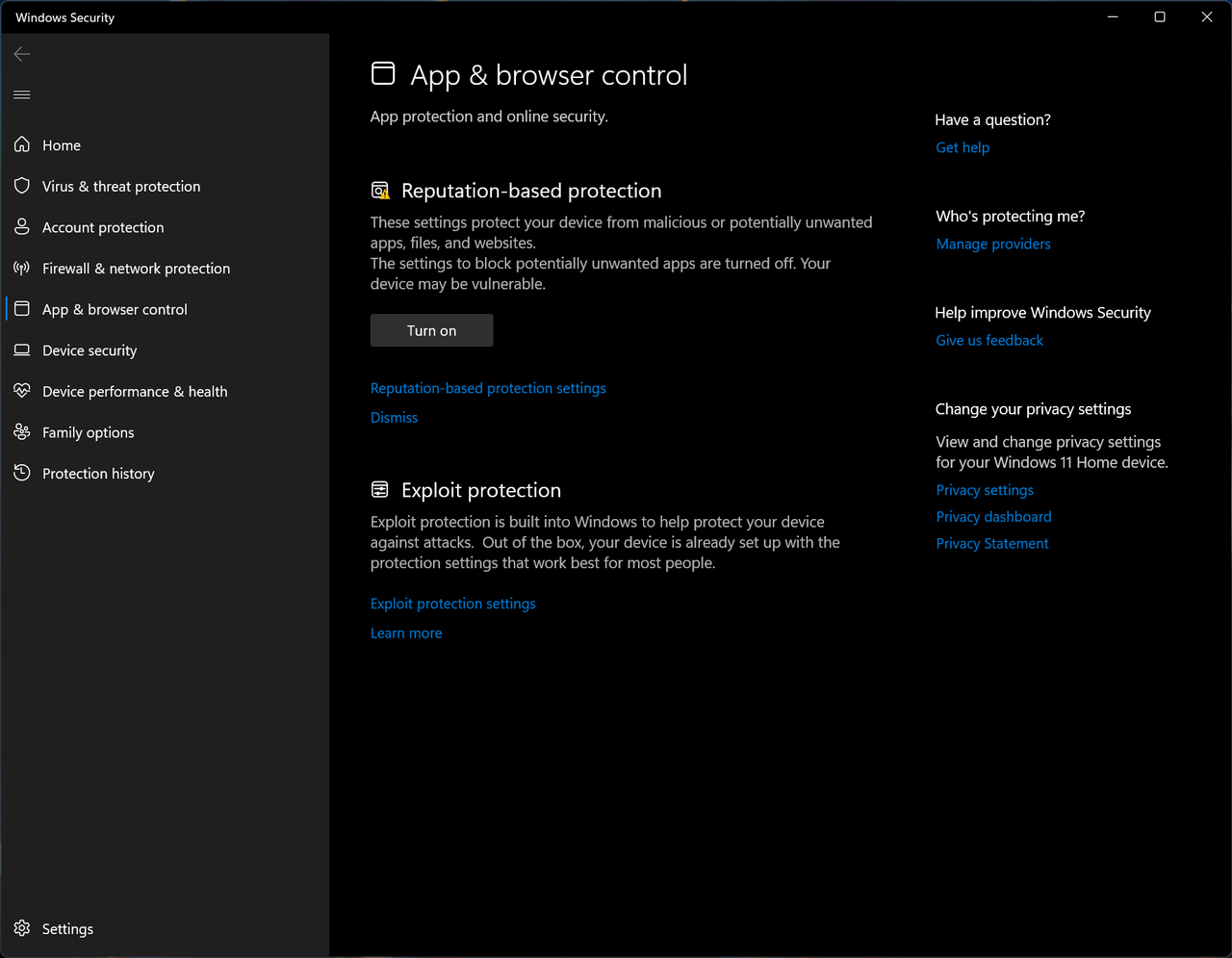
Task: Click the Device security laptop icon
Action: coord(22,350)
